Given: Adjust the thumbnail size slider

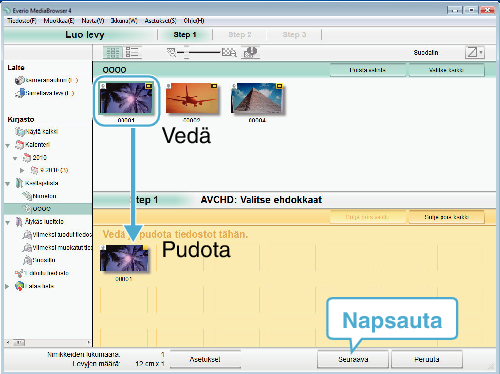Looking at the screenshot, I should click(199, 52).
